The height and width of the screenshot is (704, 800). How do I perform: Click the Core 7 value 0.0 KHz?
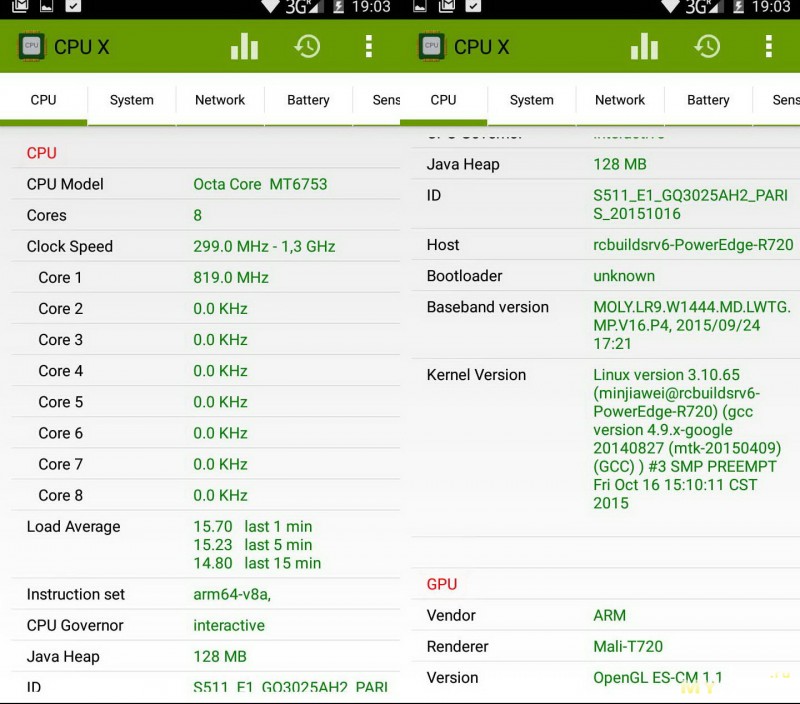click(x=220, y=464)
